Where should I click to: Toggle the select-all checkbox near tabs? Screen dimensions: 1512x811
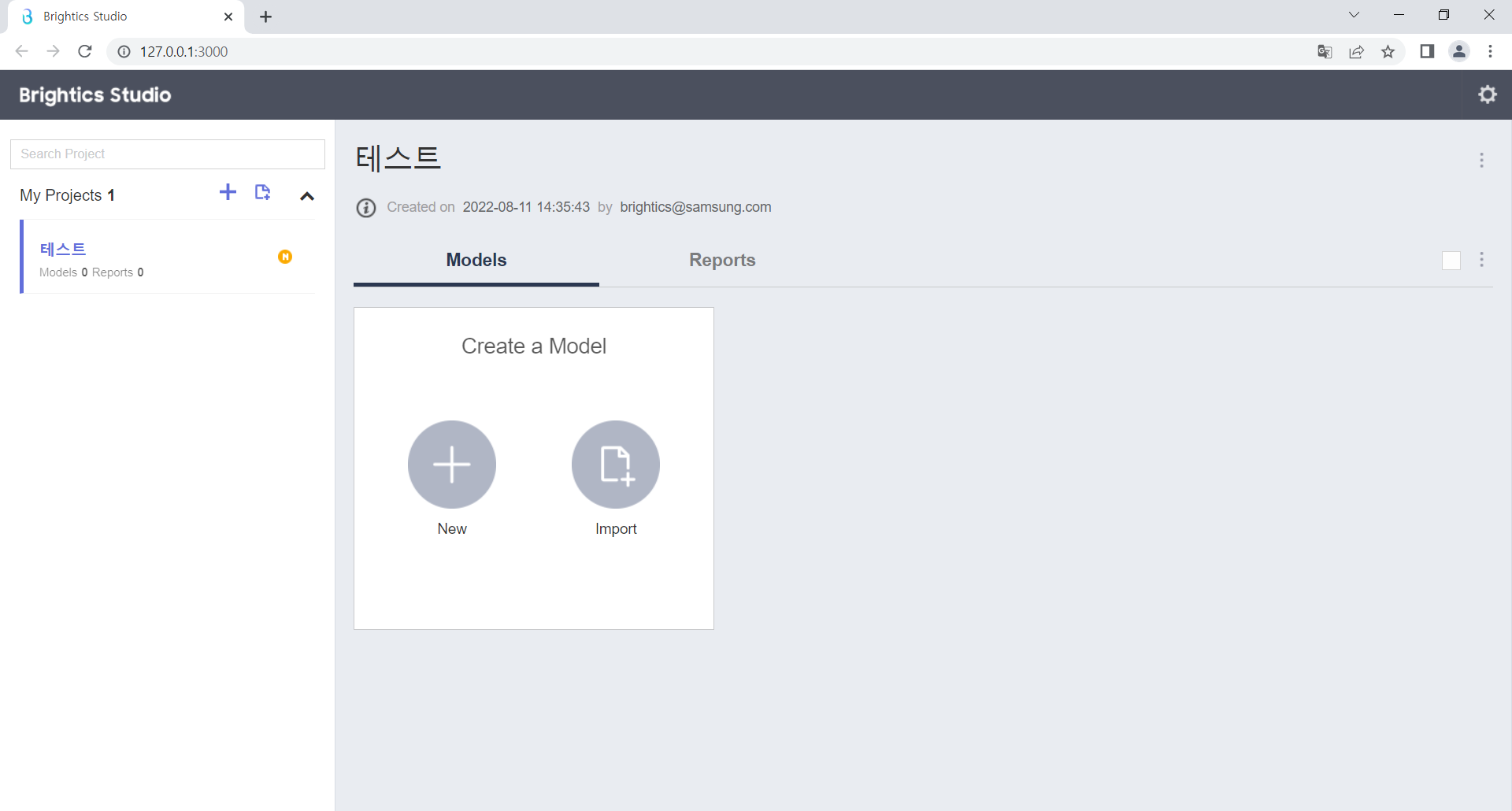[1451, 261]
